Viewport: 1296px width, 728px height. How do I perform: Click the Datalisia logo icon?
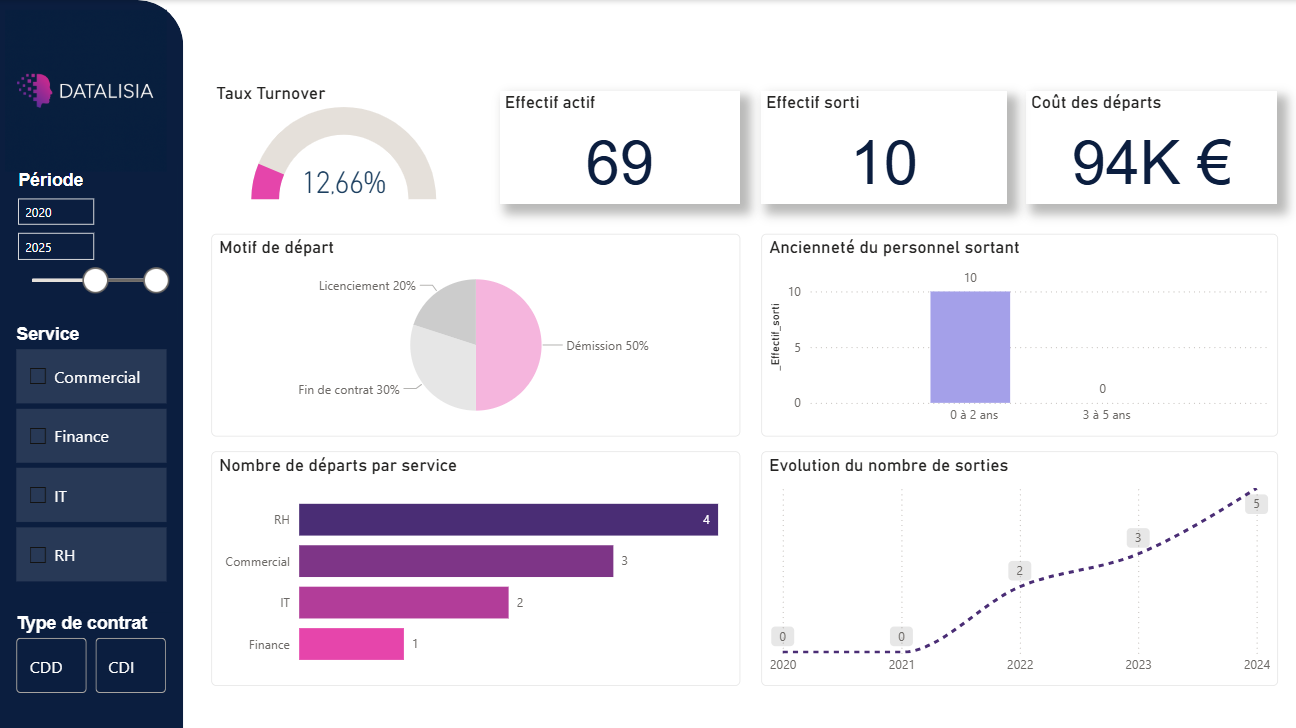pos(35,90)
